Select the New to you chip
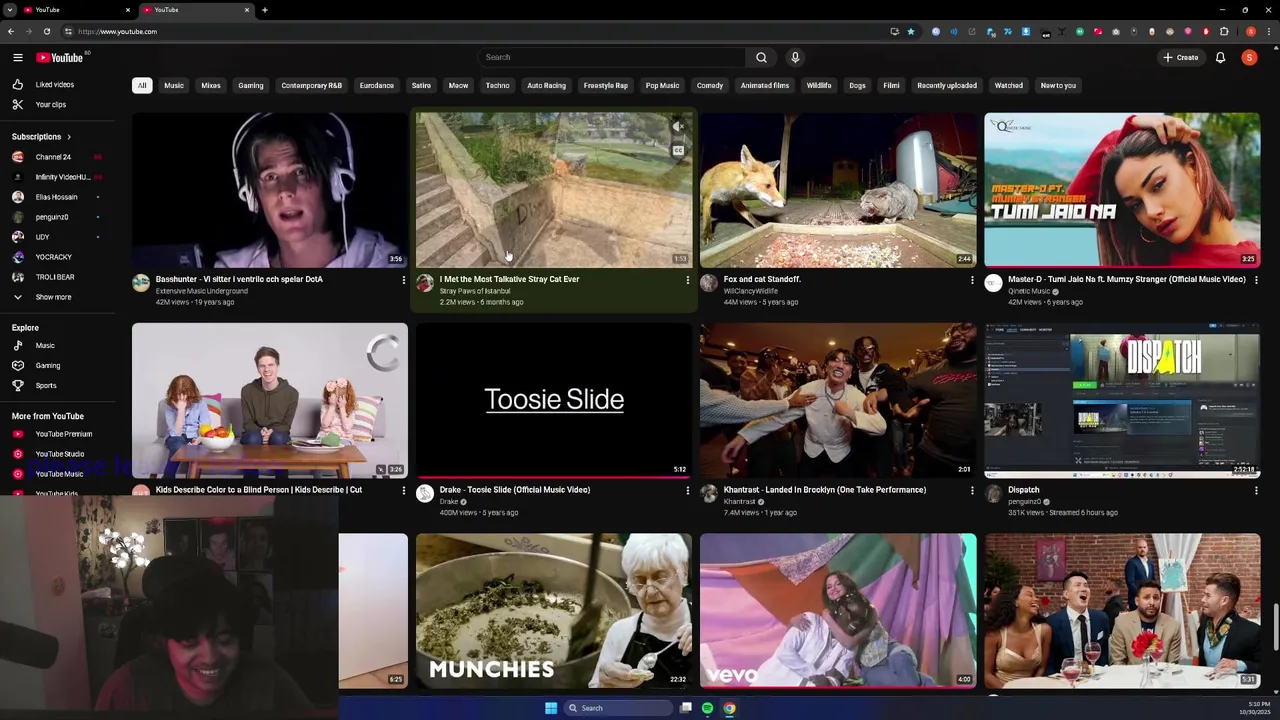The width and height of the screenshot is (1280, 720). [x=1058, y=86]
